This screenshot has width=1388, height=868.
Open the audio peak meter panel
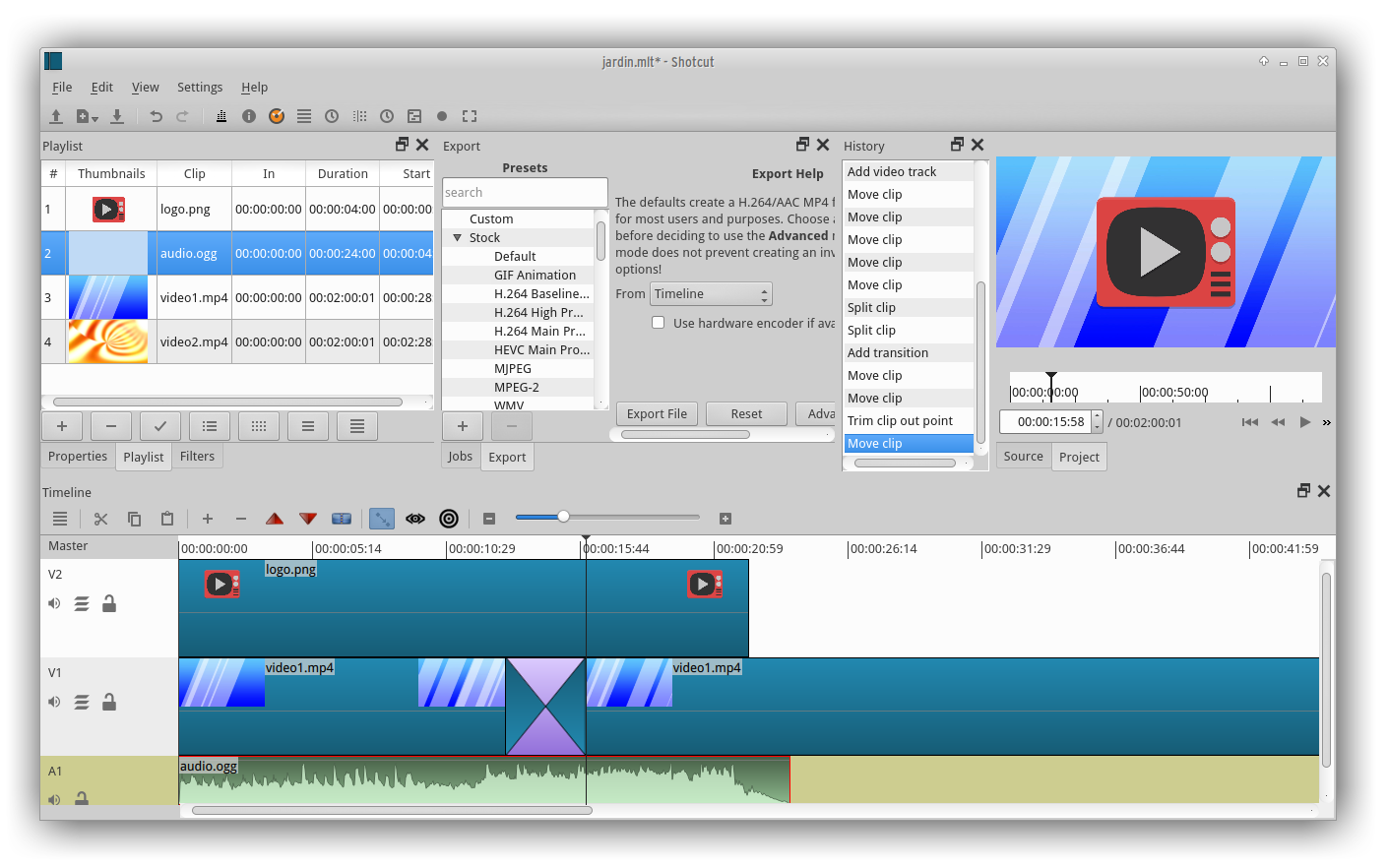click(x=221, y=116)
